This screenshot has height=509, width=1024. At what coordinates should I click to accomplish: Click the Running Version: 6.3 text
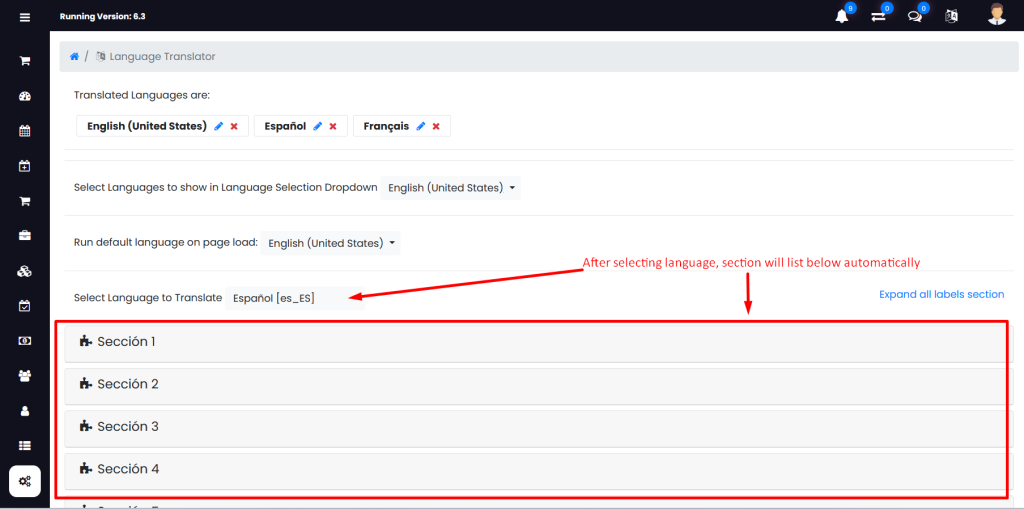(103, 16)
